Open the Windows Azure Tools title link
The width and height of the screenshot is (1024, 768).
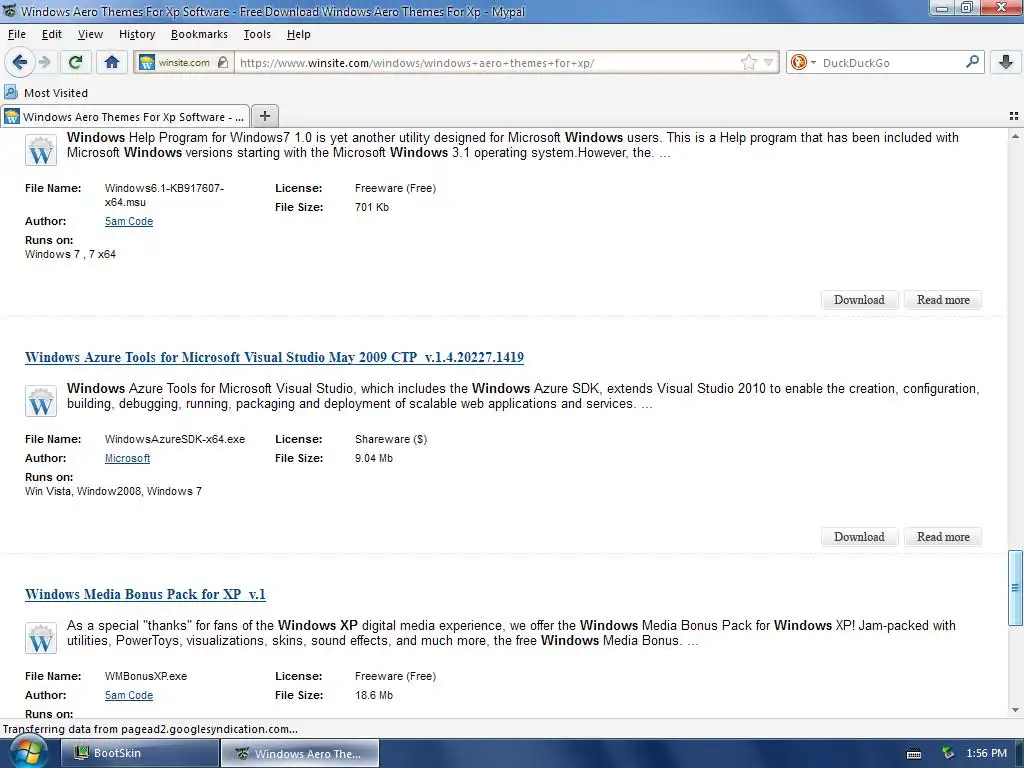[x=274, y=357]
